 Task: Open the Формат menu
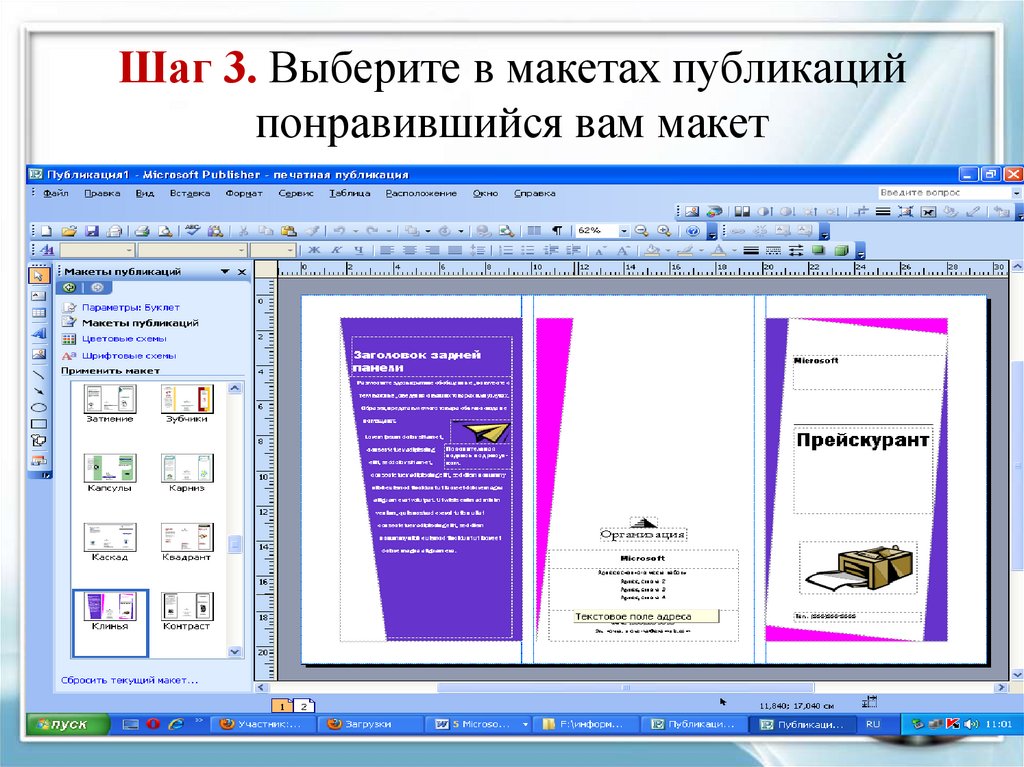coord(244,193)
